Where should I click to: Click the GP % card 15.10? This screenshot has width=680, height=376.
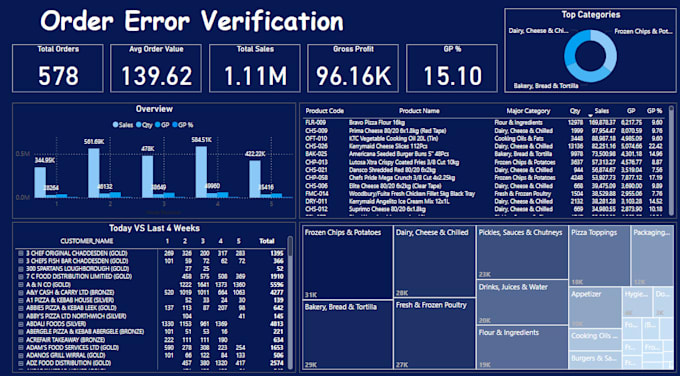[451, 68]
